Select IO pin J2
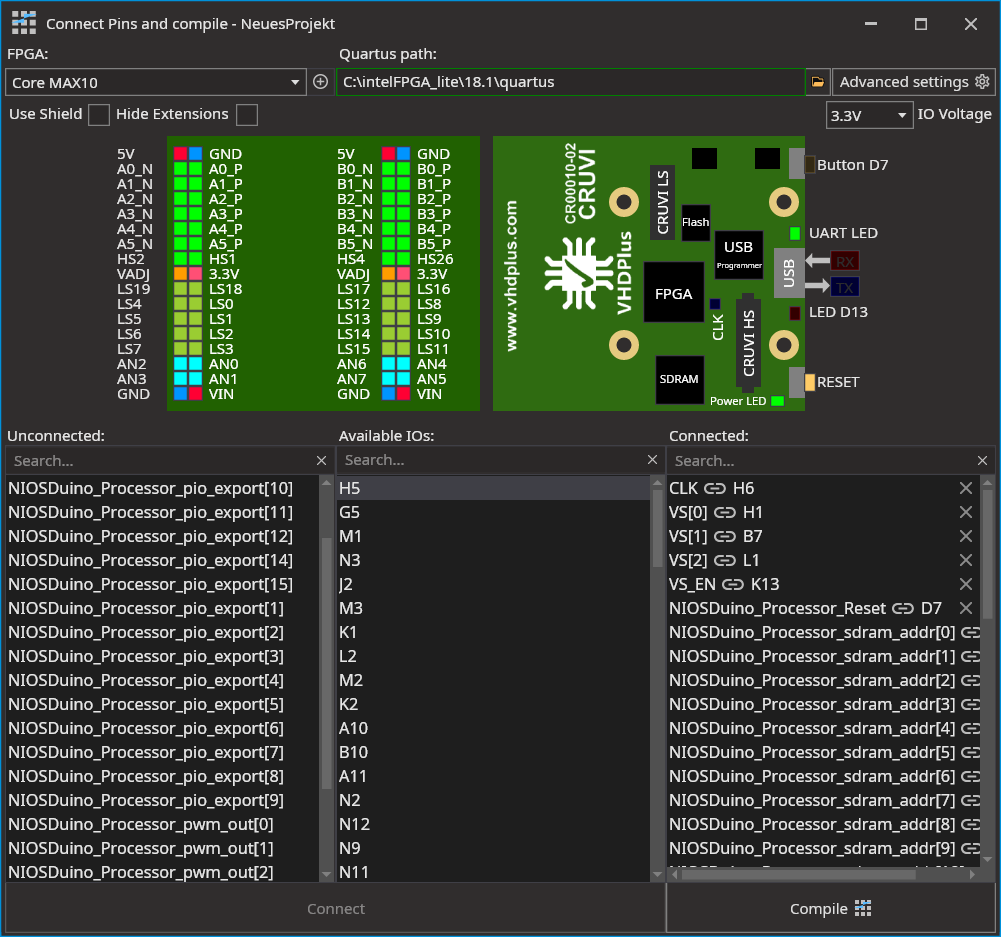Image resolution: width=1001 pixels, height=937 pixels. pos(493,584)
